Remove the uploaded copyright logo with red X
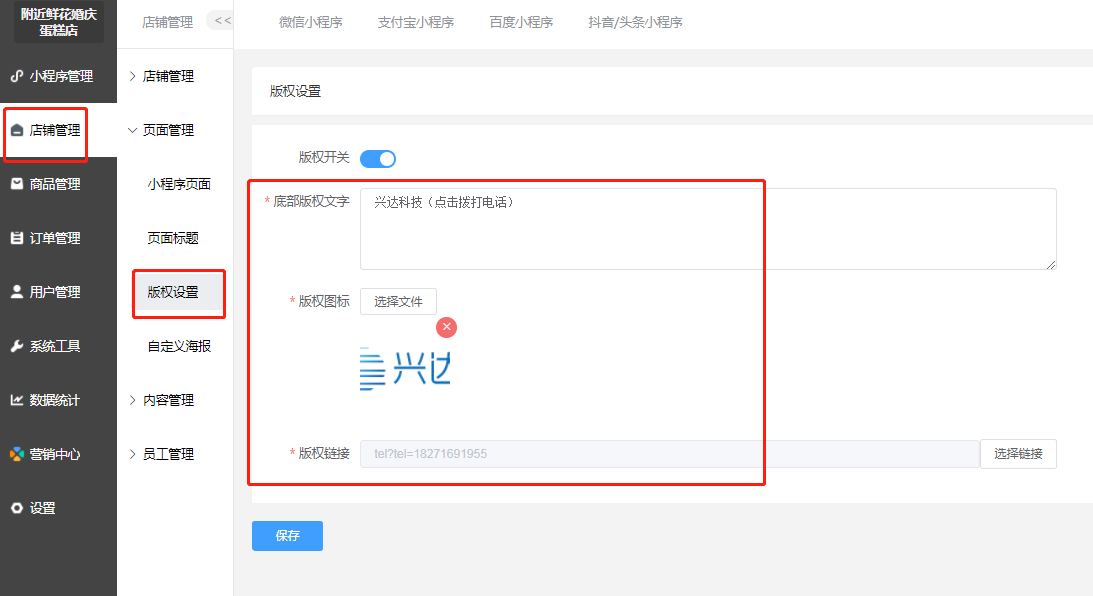 [446, 327]
